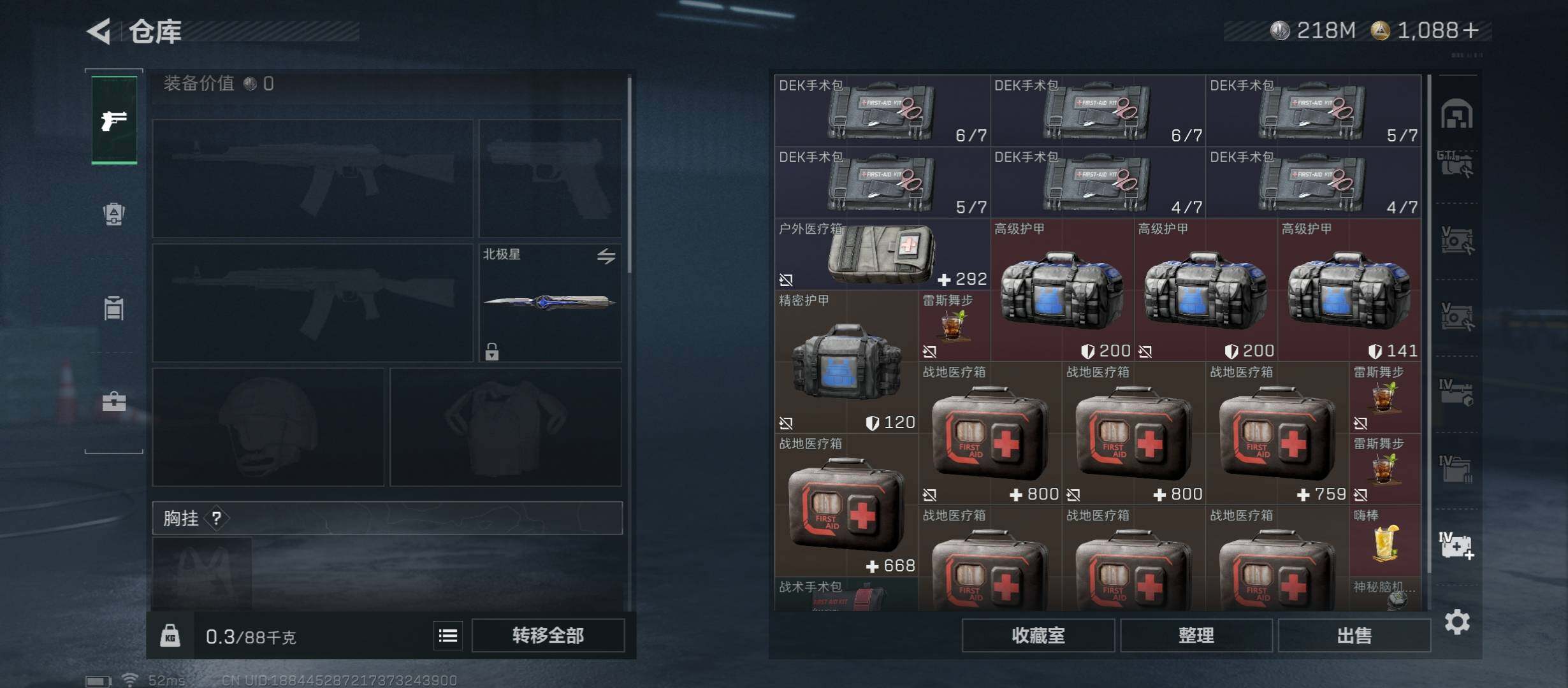The height and width of the screenshot is (688, 1568).
Task: Select the 户外医疗箱 item showing 292
Action: tap(882, 254)
